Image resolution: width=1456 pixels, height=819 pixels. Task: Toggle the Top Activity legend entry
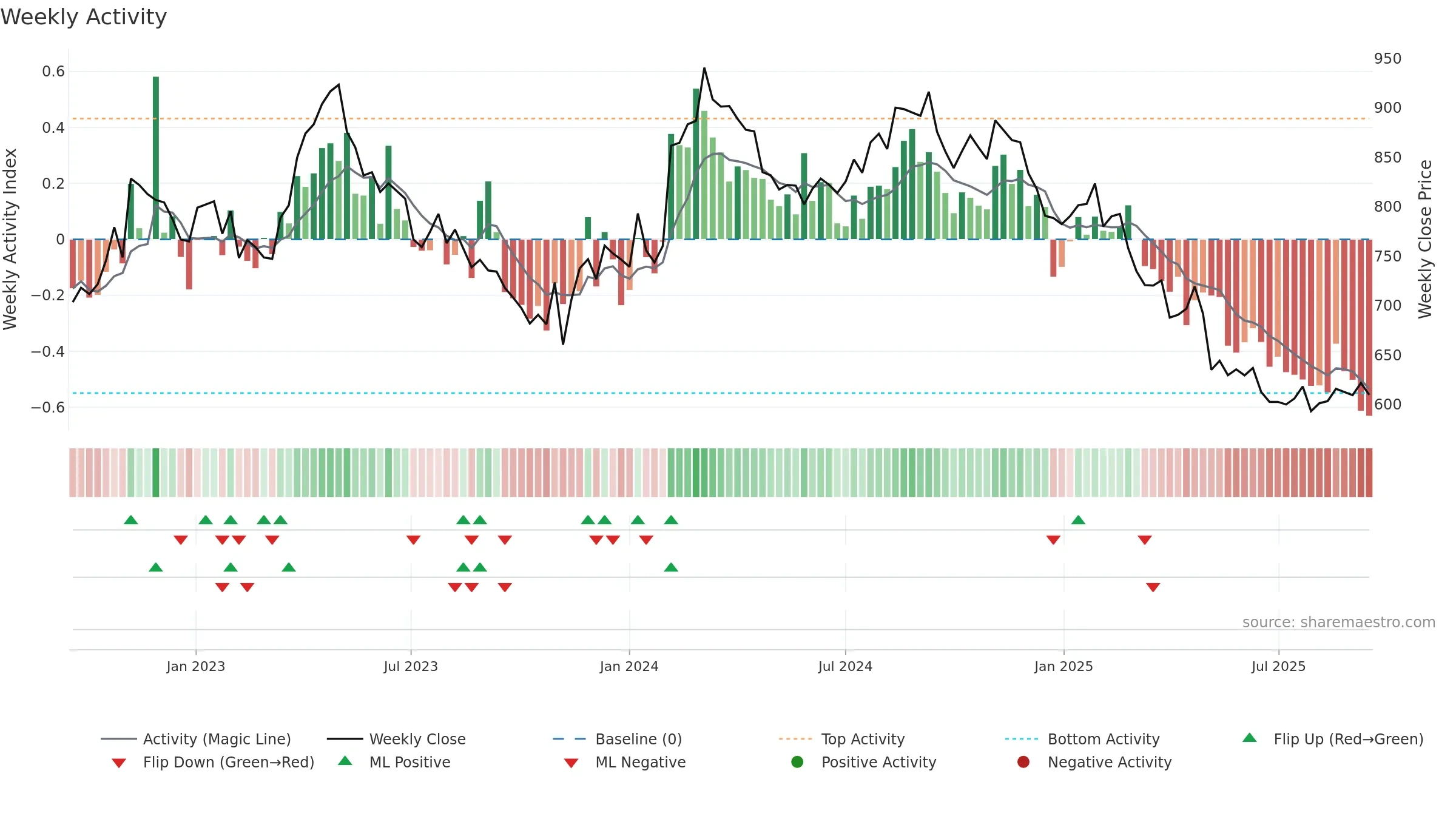point(842,739)
